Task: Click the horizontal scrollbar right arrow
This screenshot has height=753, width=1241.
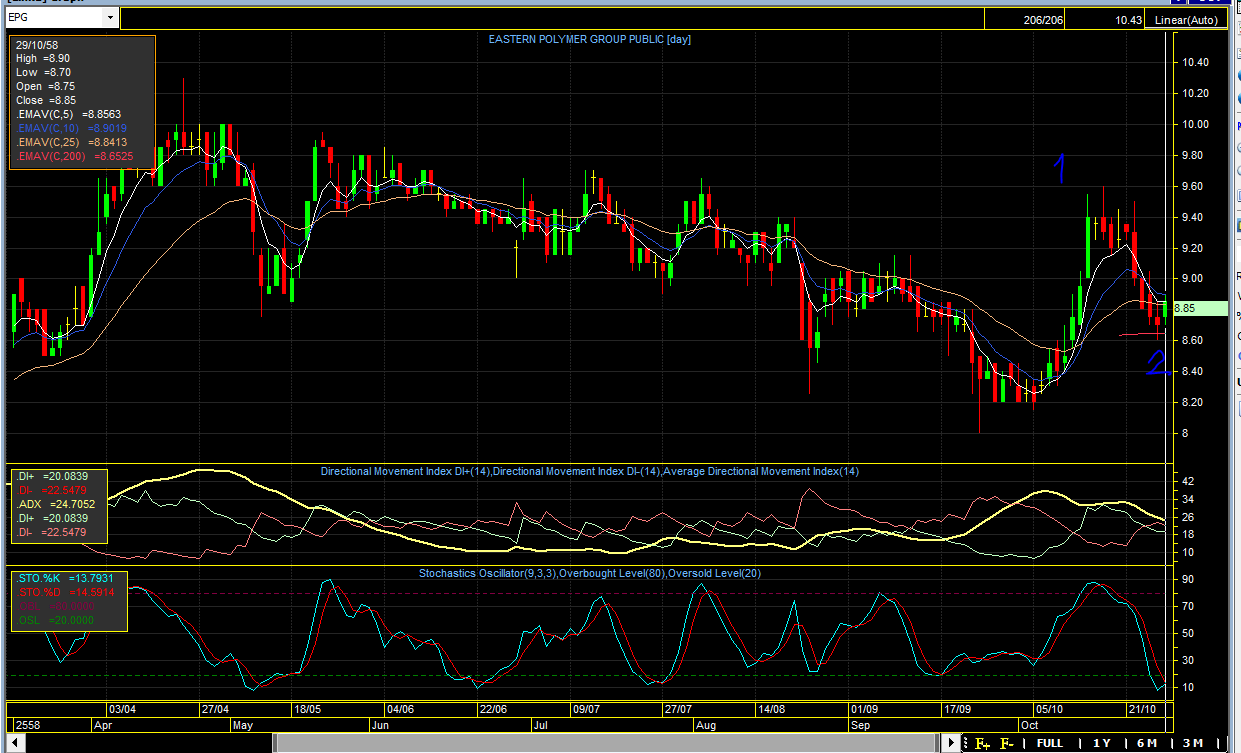Action: click(x=952, y=743)
